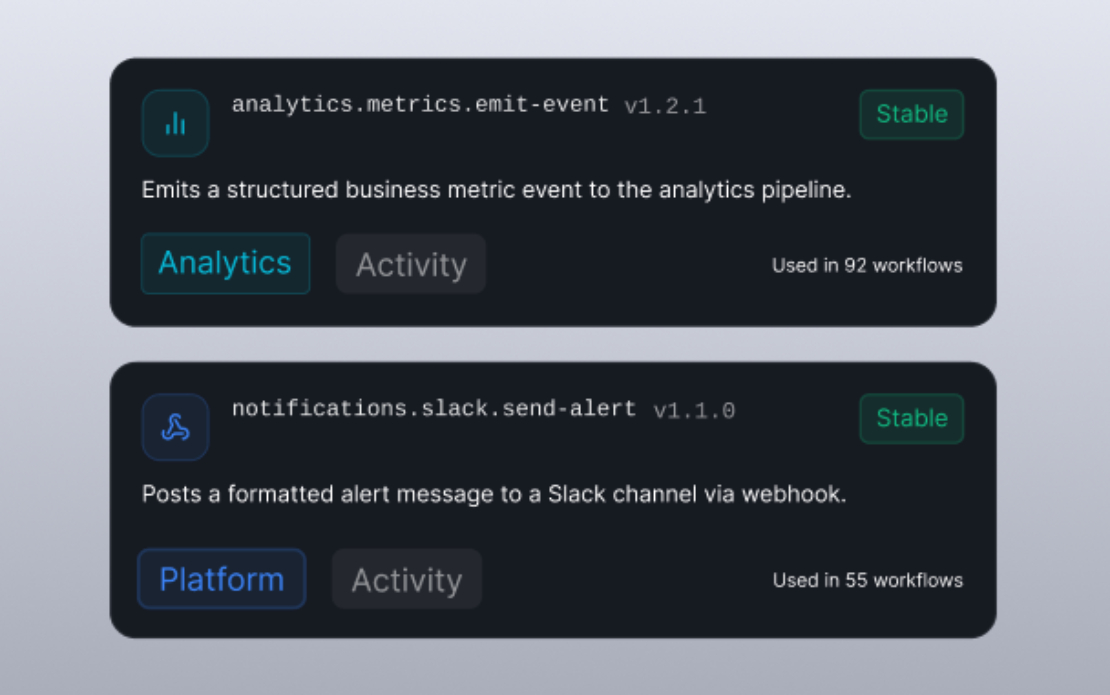The width and height of the screenshot is (1110, 695).
Task: Click 'Used in 92 workflows' text
Action: point(867,265)
